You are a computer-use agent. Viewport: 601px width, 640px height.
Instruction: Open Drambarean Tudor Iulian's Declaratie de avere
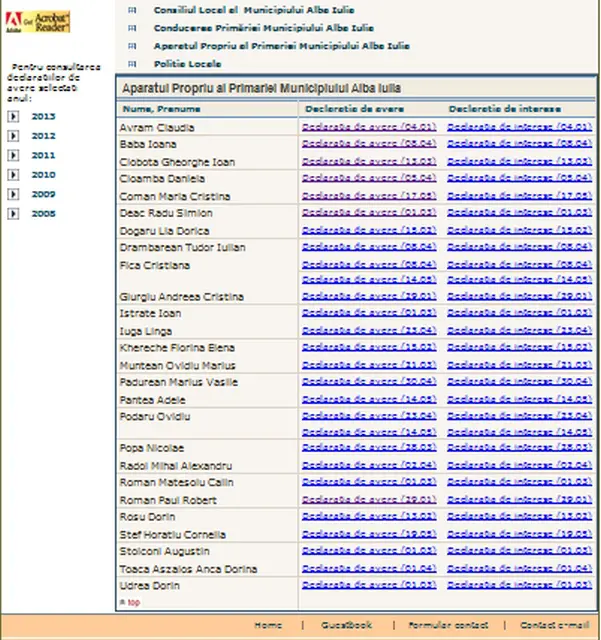point(369,247)
